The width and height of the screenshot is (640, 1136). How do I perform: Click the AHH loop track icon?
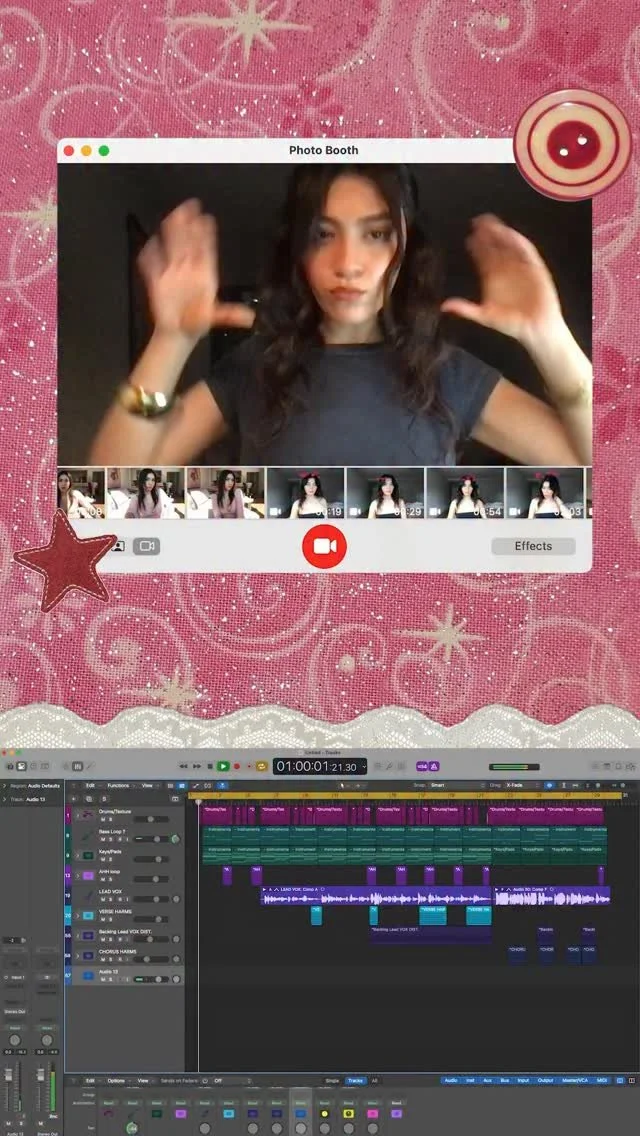[x=88, y=875]
